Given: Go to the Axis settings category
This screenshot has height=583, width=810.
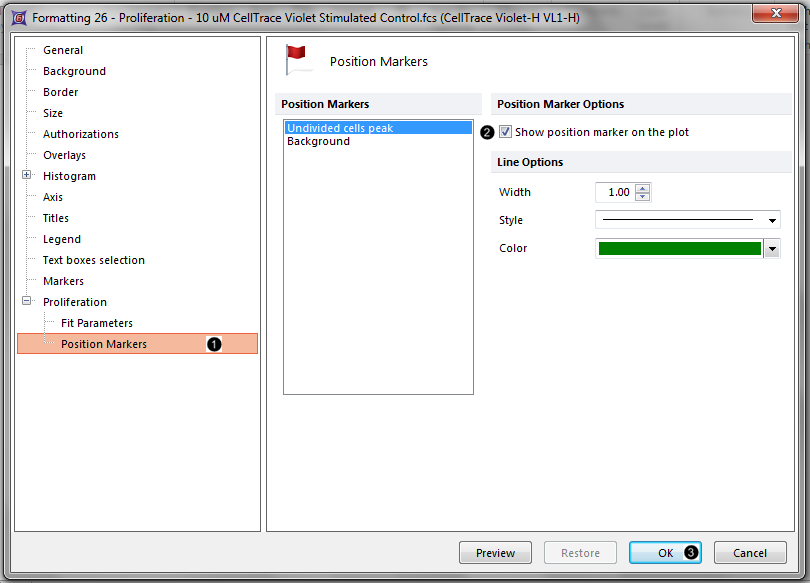Looking at the screenshot, I should point(53,197).
